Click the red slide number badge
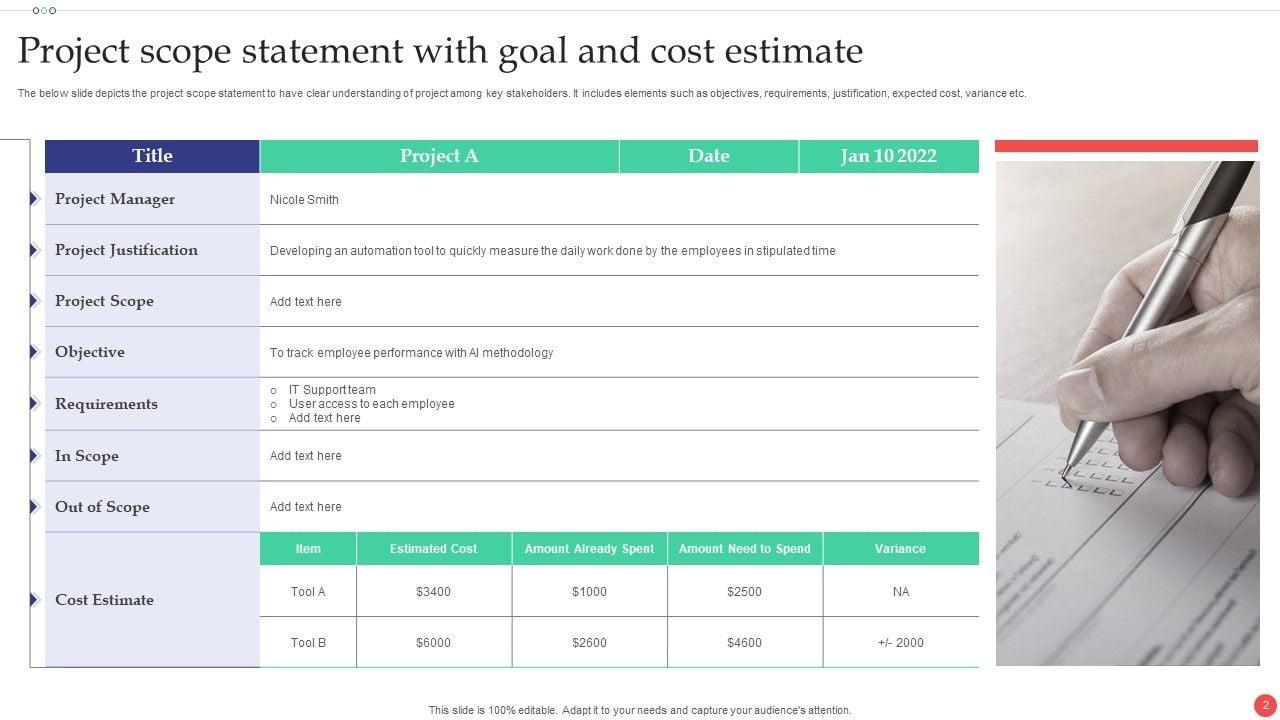This screenshot has height=720, width=1280. [1265, 704]
